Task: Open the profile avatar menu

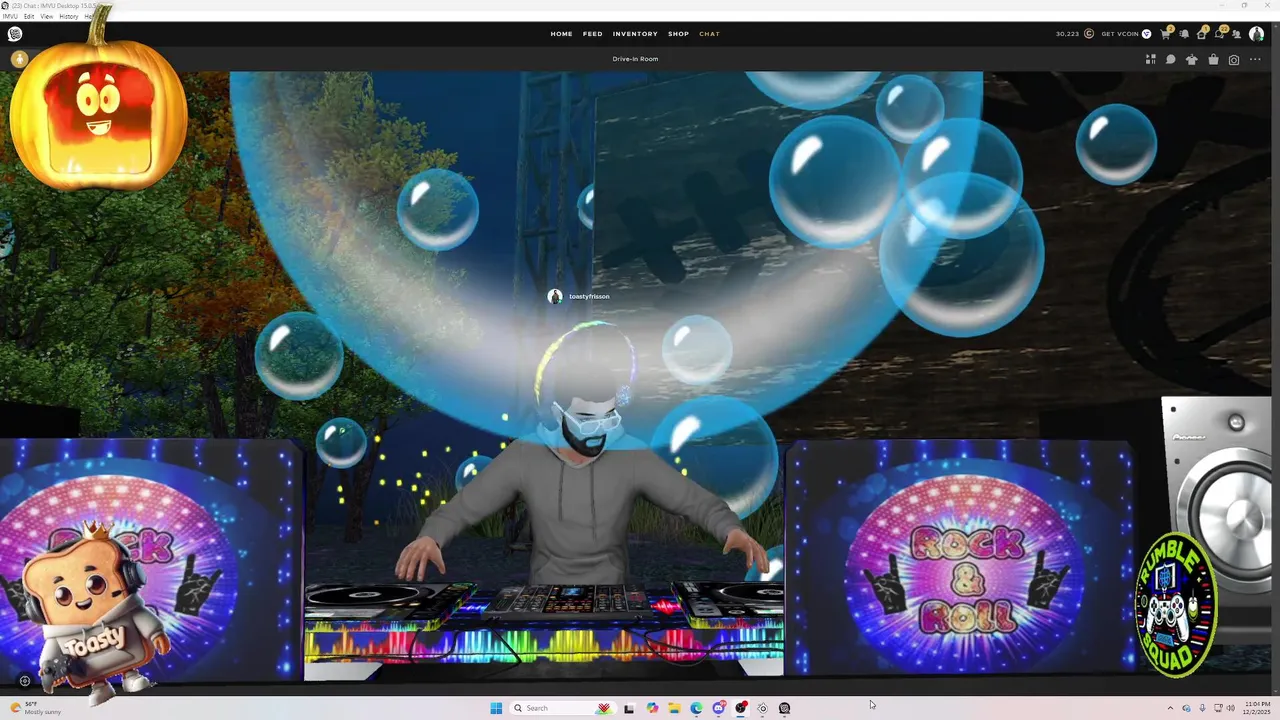Action: point(1256,34)
